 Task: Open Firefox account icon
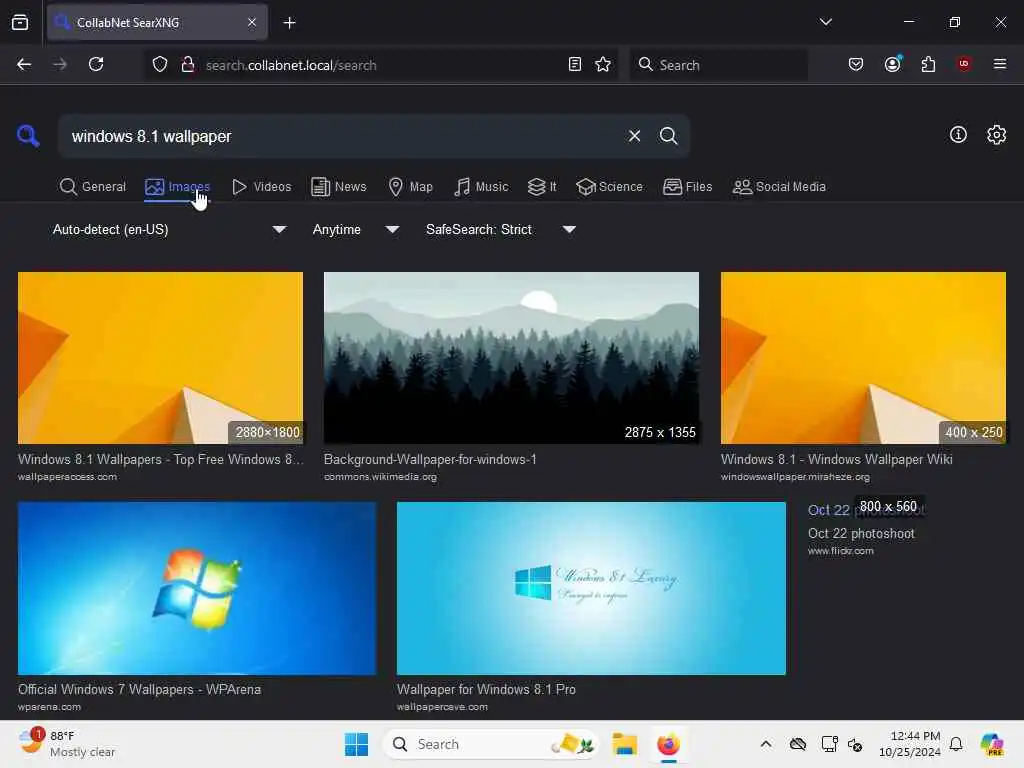tap(893, 64)
